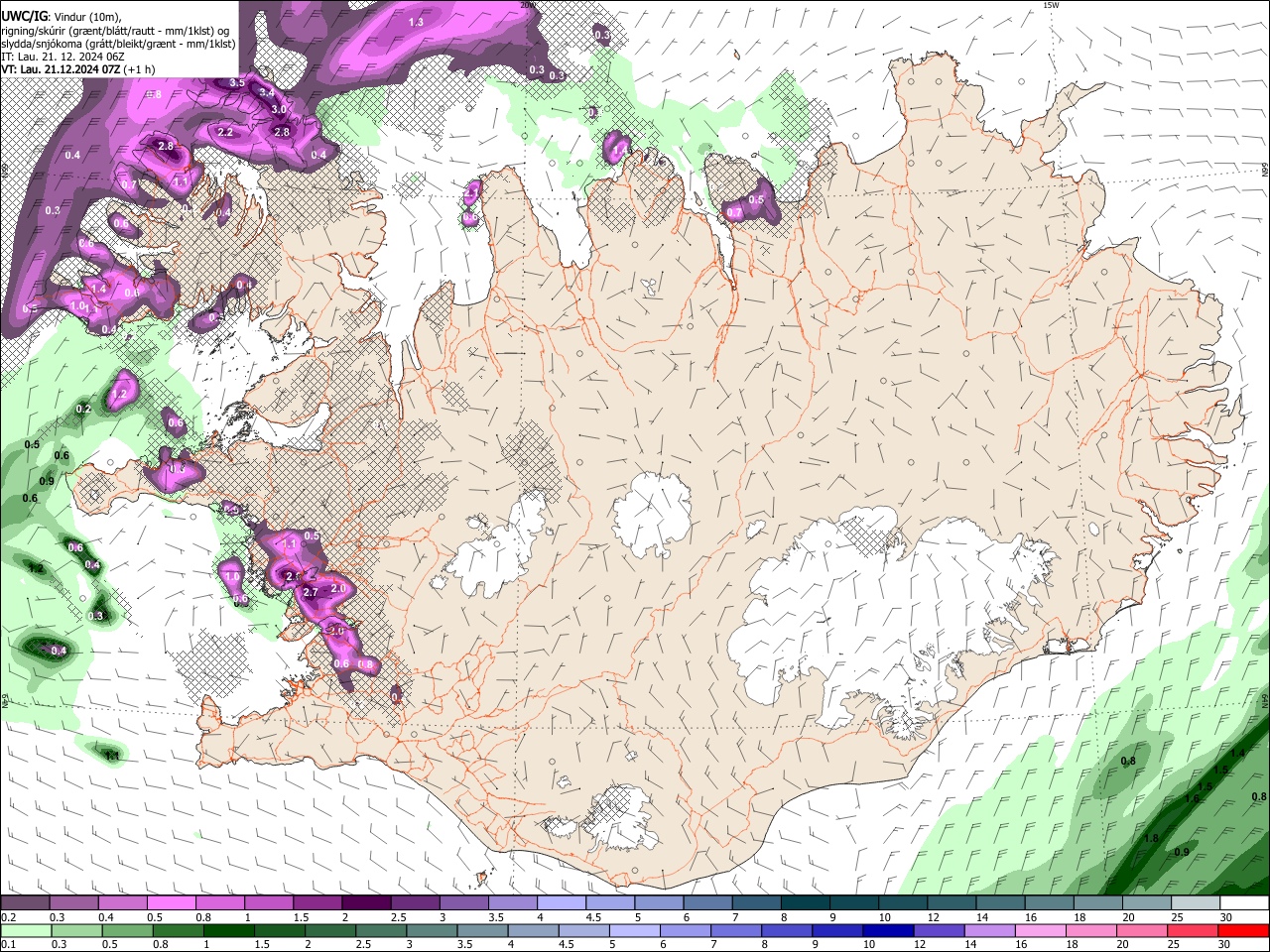Click the 2.7 snowfall value near the southwest coast

310,592
